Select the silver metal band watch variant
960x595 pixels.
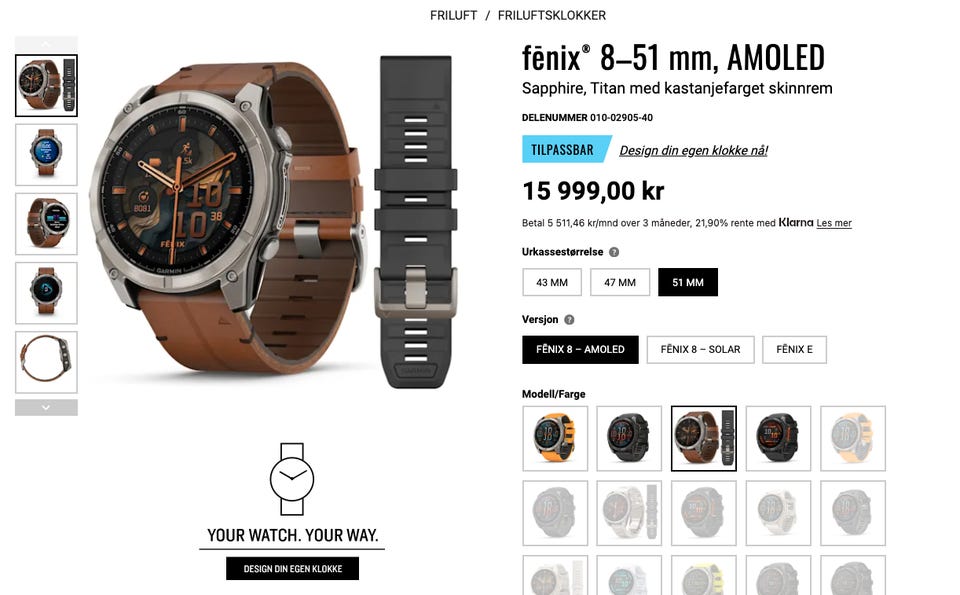[x=629, y=513]
